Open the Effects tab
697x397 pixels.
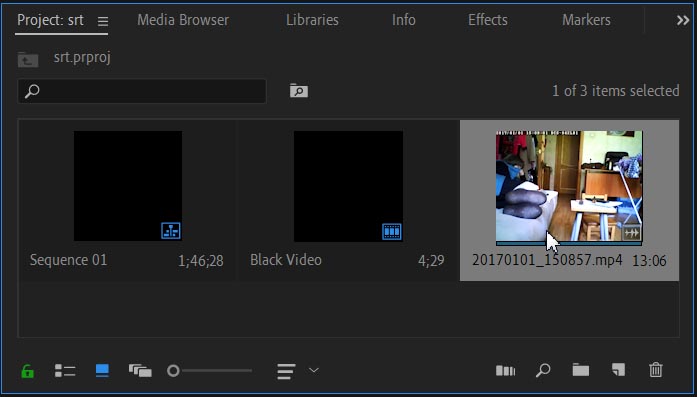(488, 20)
